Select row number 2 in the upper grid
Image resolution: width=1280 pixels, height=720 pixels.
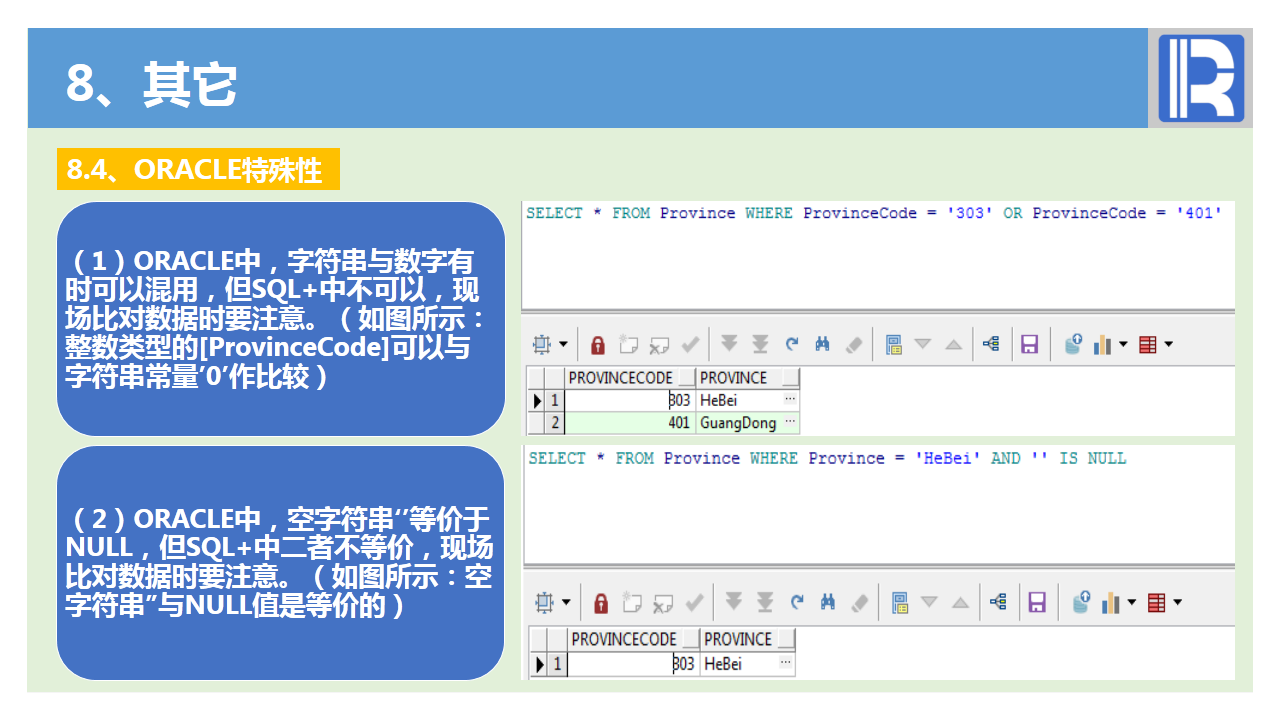[x=556, y=423]
